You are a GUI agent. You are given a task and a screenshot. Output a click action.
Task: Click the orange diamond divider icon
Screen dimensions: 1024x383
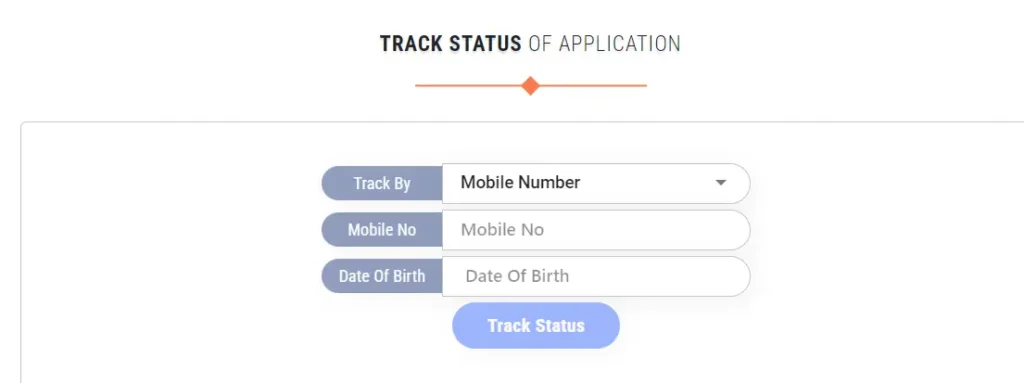530,86
